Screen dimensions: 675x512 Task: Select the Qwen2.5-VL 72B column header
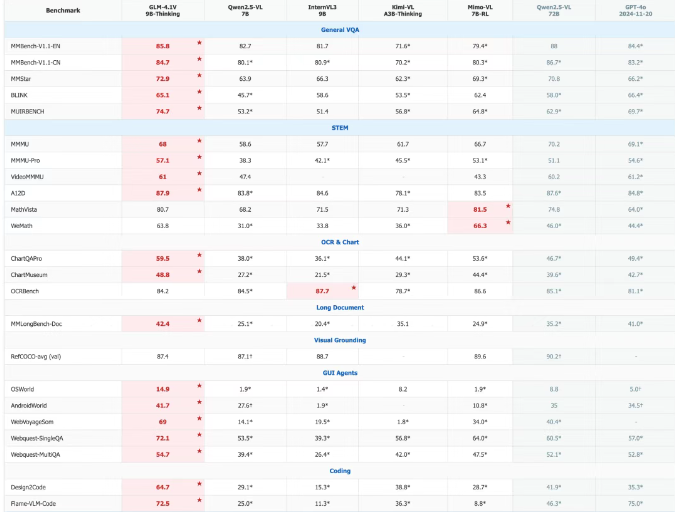click(x=554, y=10)
